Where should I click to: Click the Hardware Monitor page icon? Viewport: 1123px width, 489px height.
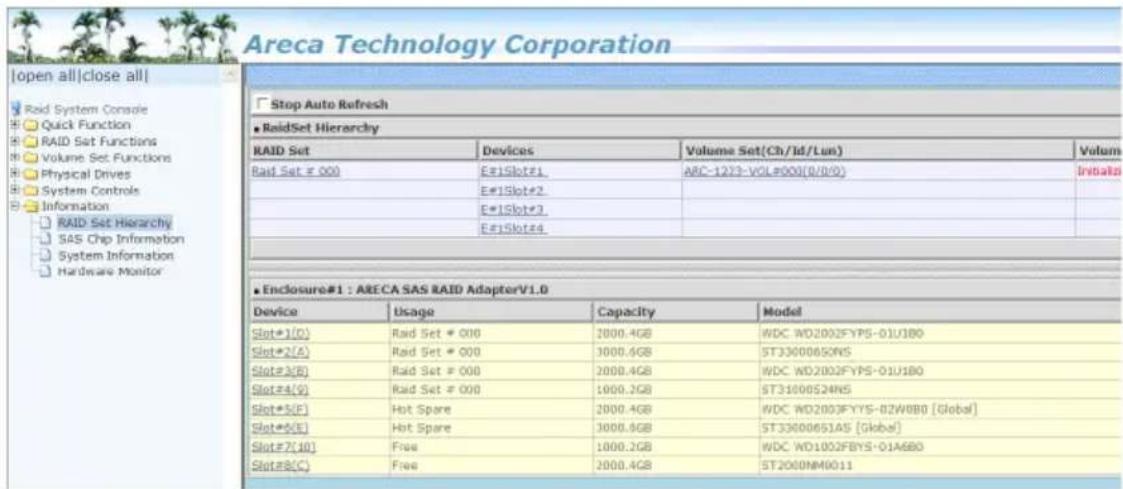point(45,272)
